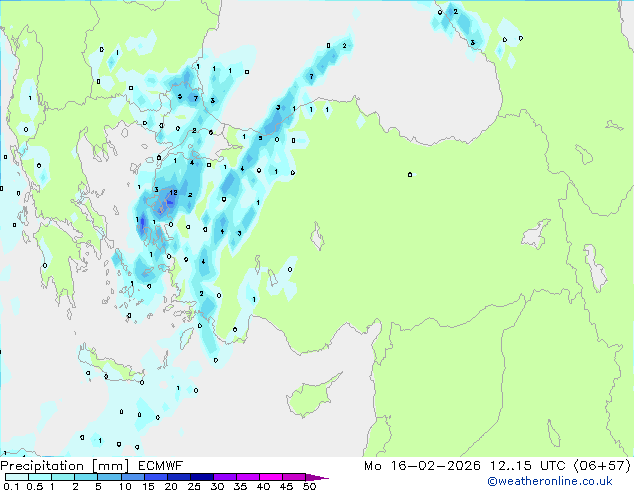The width and height of the screenshot is (634, 490).
Task: Click the 1–2 mm legend color swatch
Action: 63,477
